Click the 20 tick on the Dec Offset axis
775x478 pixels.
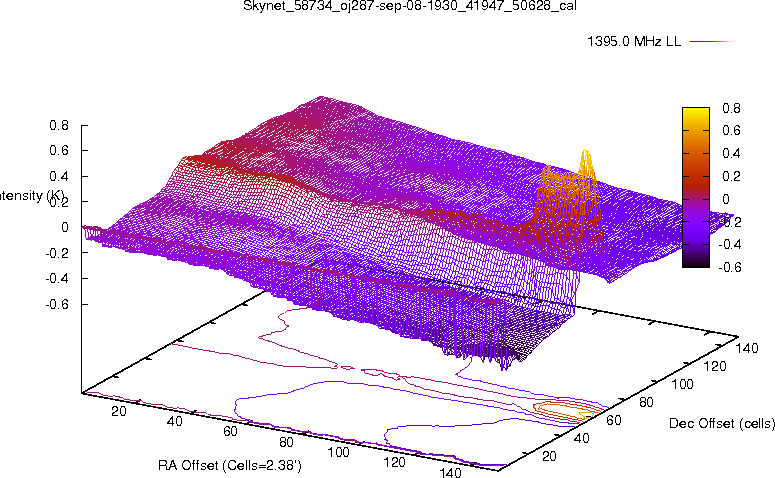point(549,456)
